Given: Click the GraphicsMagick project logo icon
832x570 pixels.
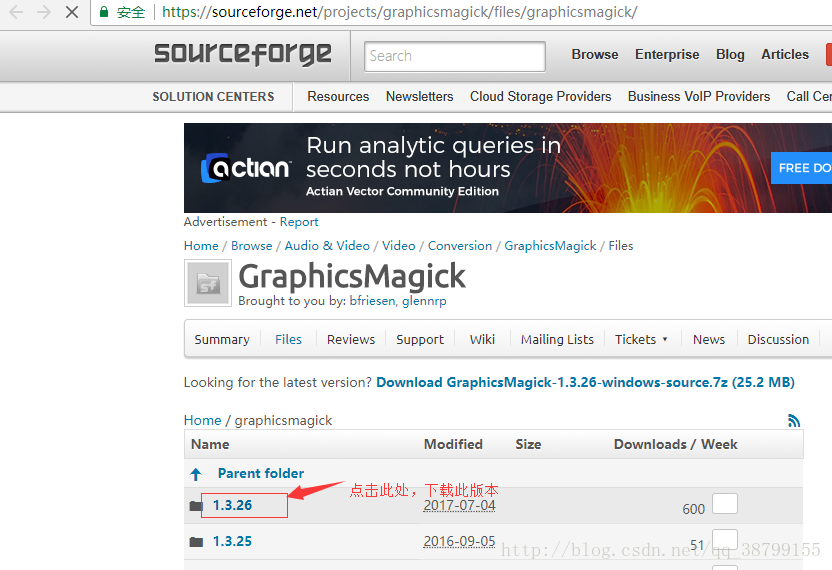Looking at the screenshot, I should pyautogui.click(x=208, y=283).
